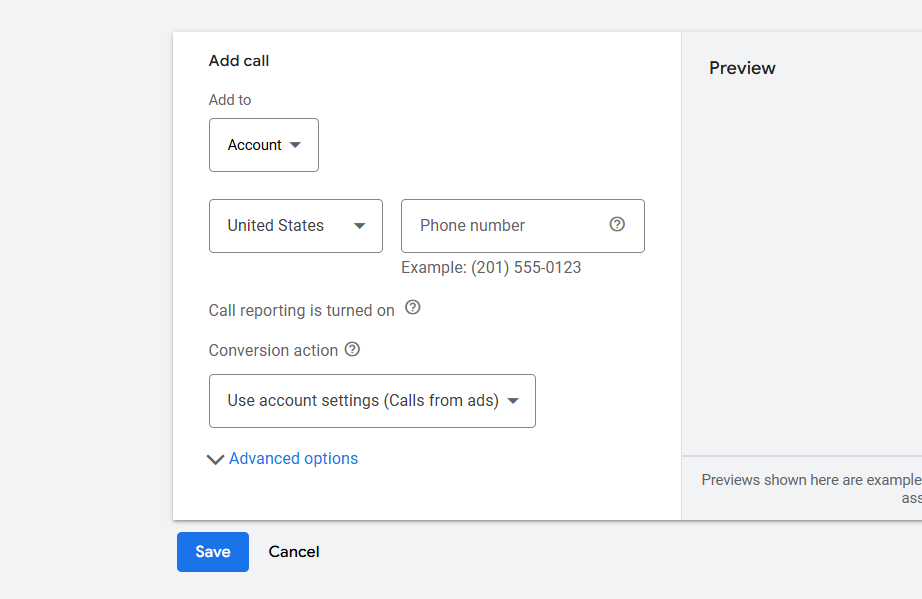The image size is (922, 599).
Task: Click arrow on Use account settings dropdown
Action: tap(513, 401)
